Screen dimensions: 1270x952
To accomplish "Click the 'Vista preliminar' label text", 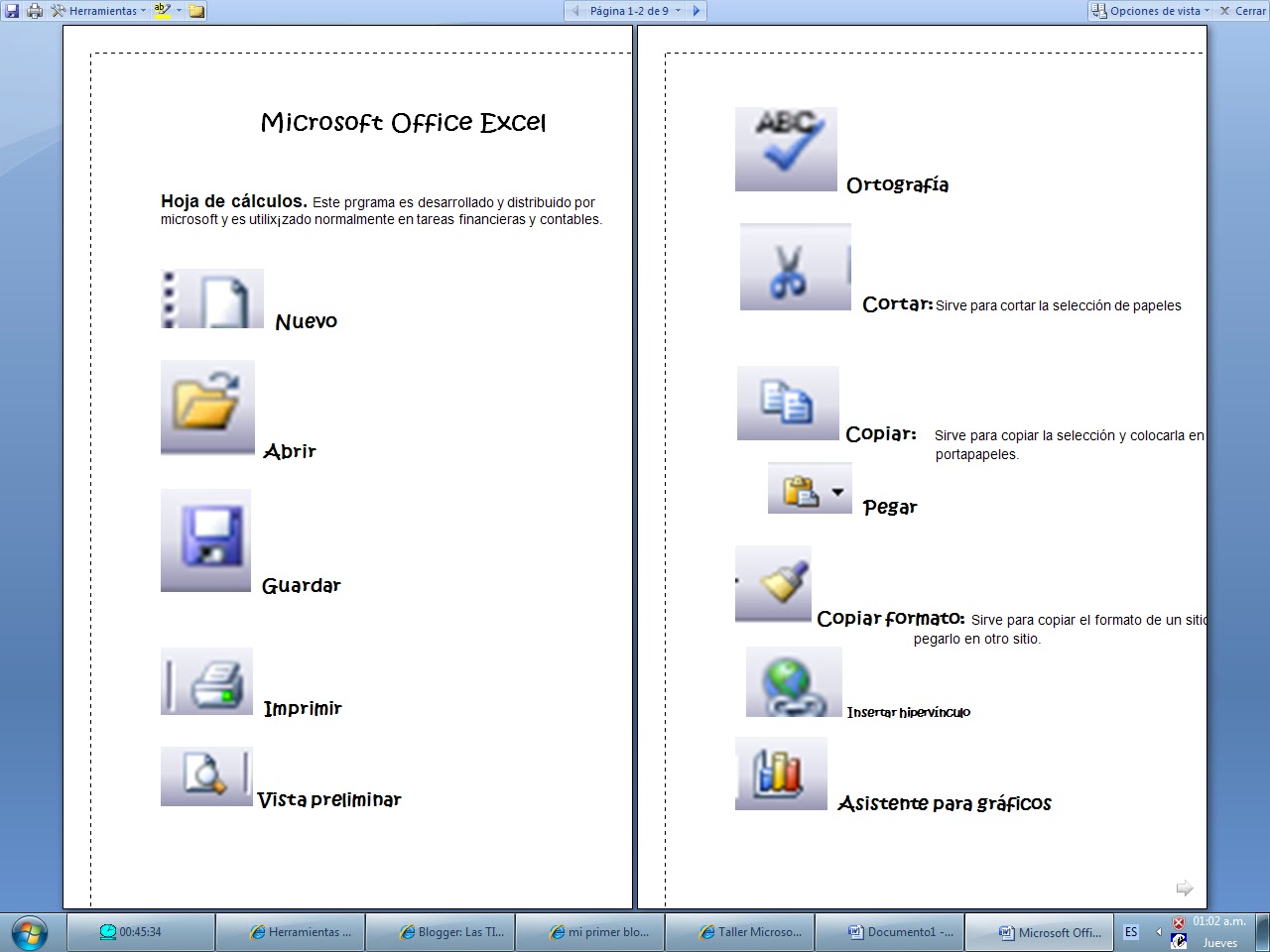I will 329,799.
